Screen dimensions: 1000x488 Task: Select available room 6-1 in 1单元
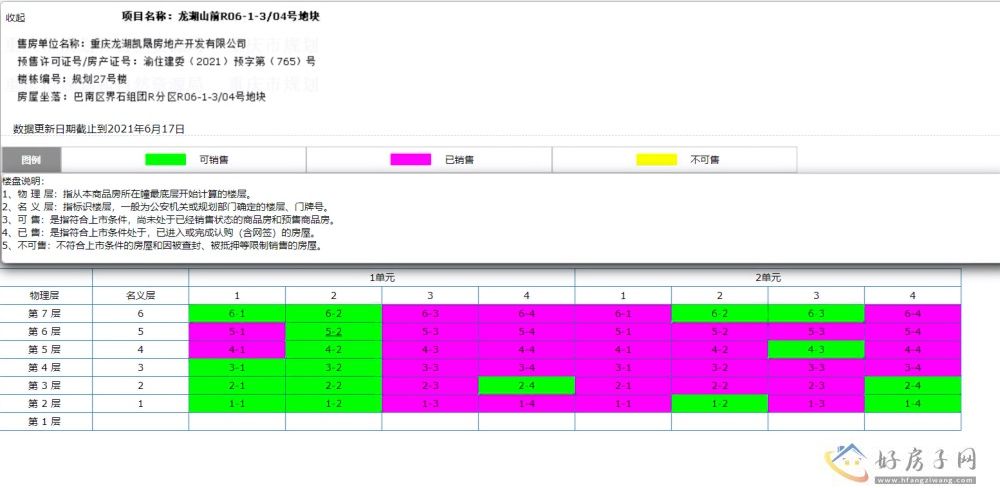click(x=237, y=314)
